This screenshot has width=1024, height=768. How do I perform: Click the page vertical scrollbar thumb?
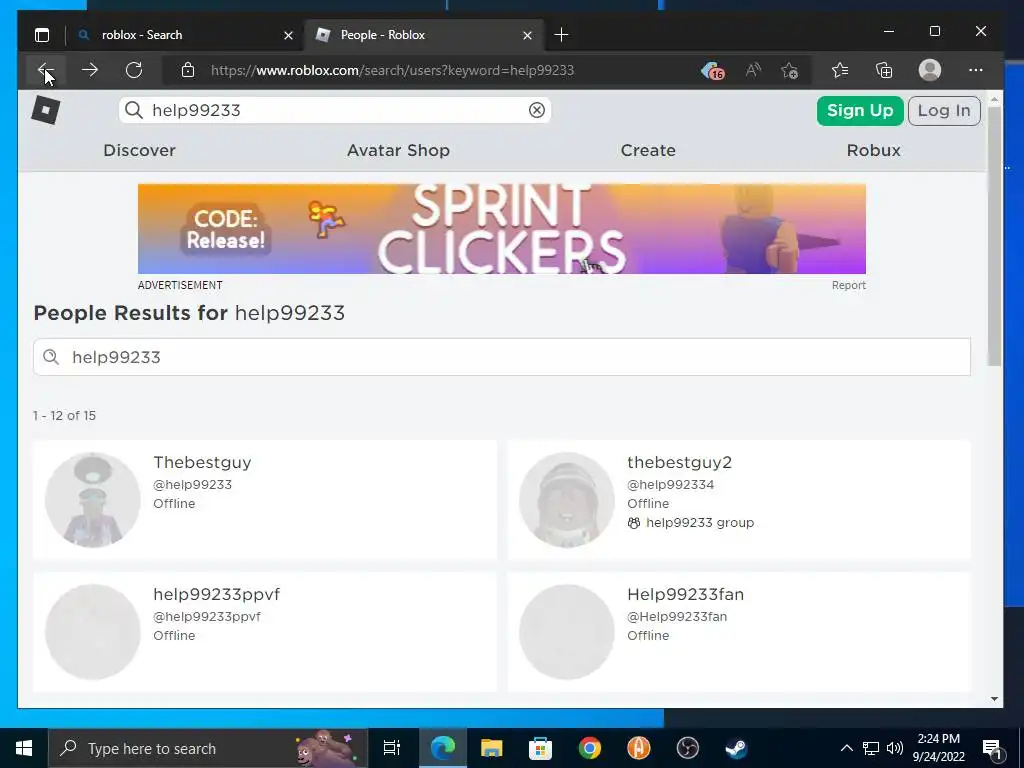pyautogui.click(x=994, y=235)
